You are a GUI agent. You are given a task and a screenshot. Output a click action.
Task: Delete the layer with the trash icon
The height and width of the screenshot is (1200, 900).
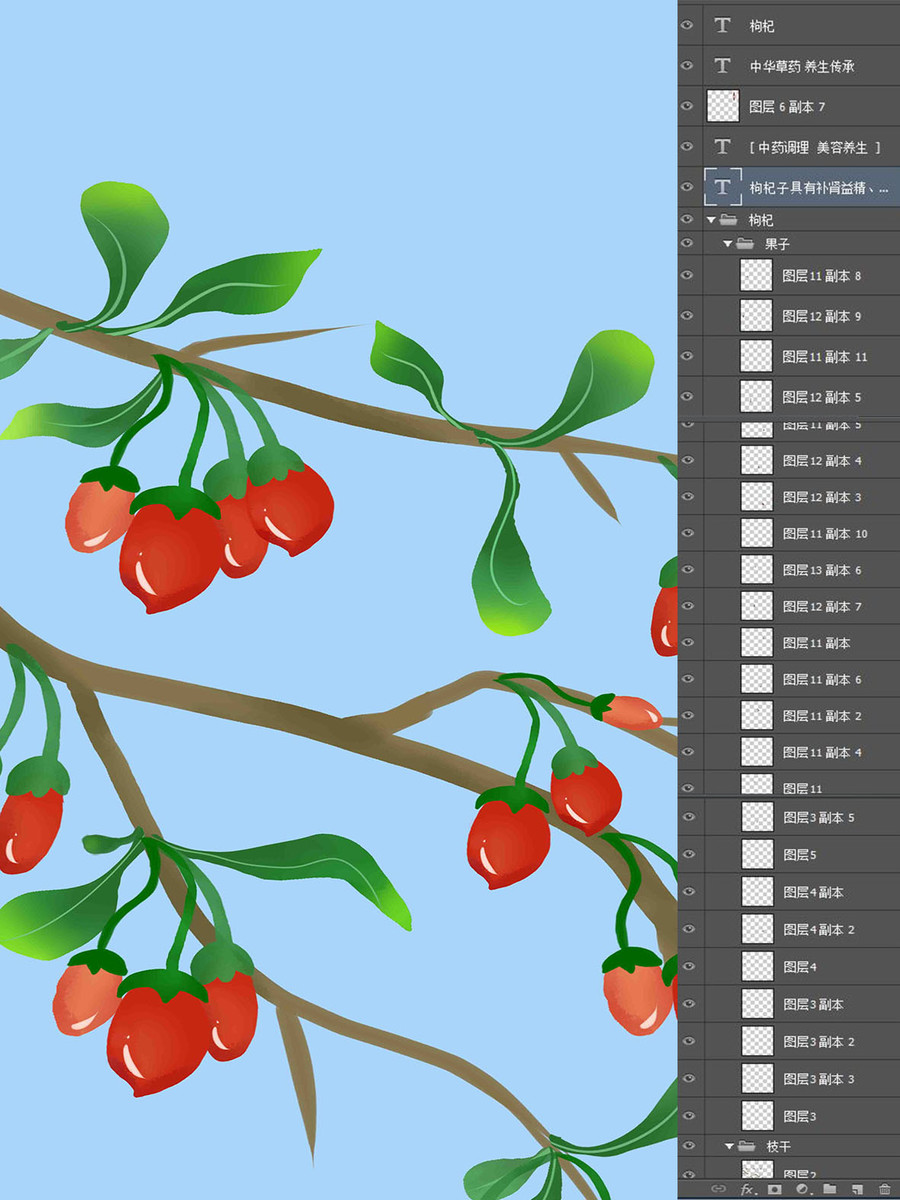884,1189
